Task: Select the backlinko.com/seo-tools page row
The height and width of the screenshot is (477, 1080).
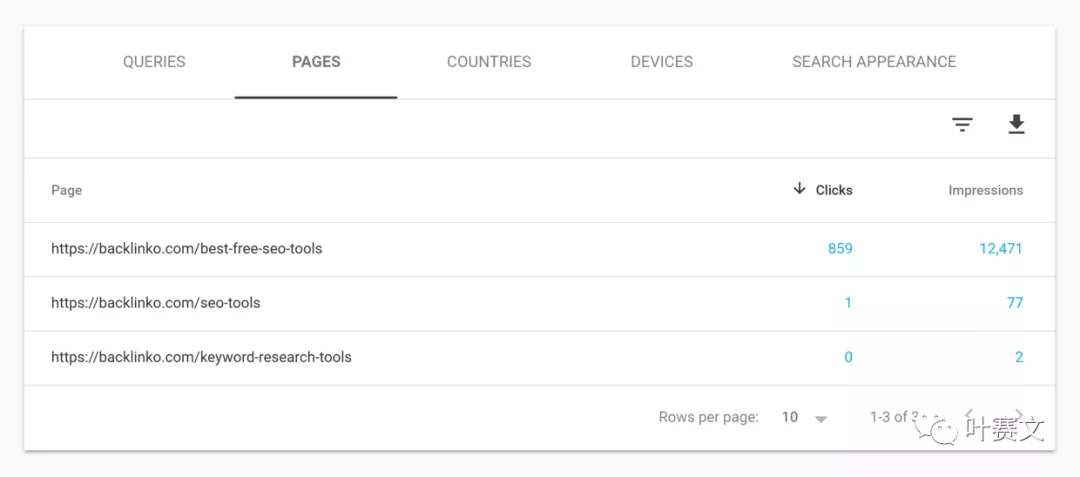Action: (x=539, y=304)
